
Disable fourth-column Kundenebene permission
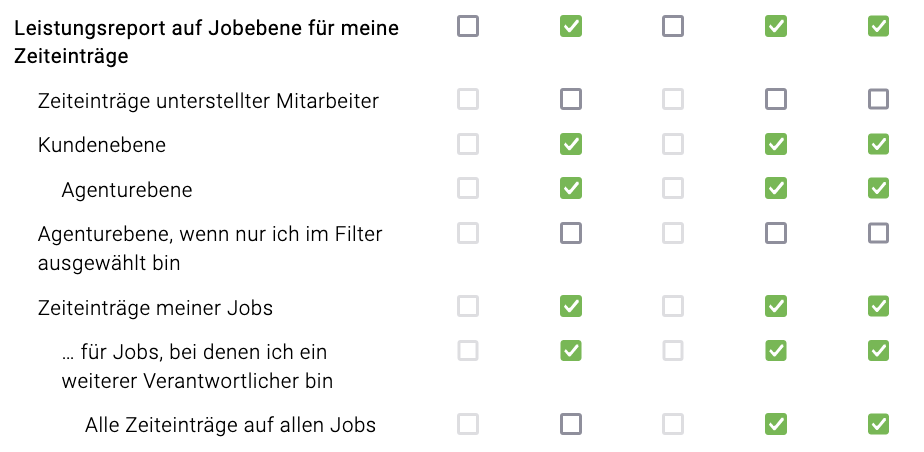pos(776,144)
